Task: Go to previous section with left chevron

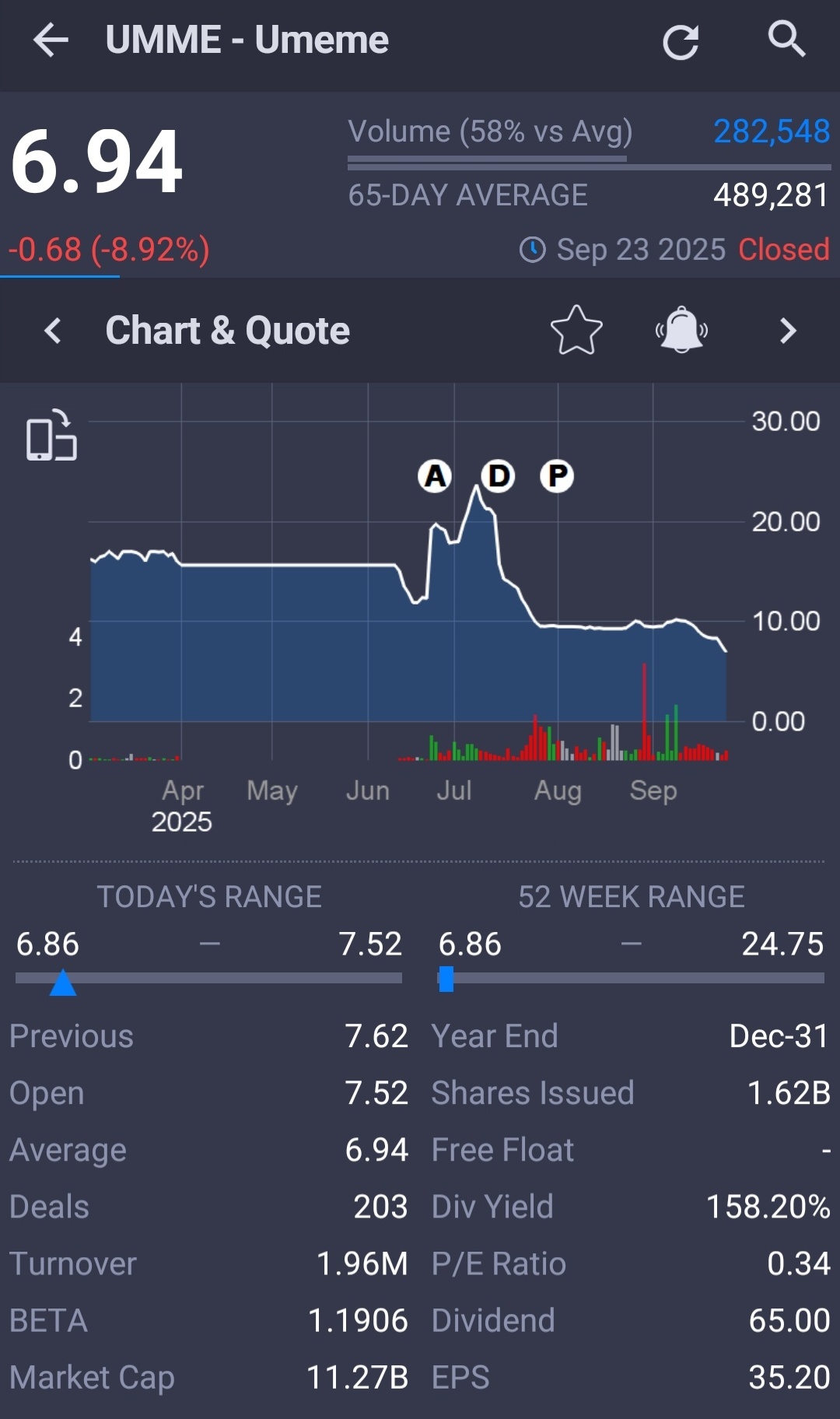Action: 52,331
